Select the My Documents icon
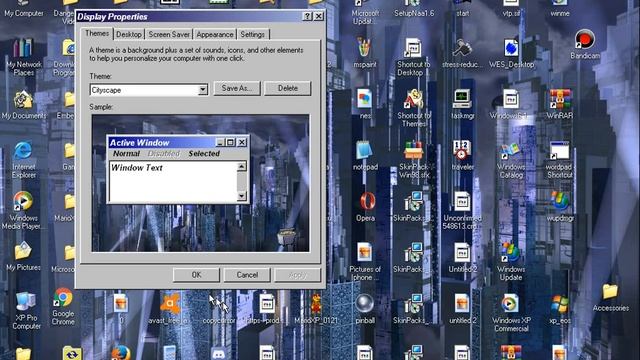 tap(23, 105)
